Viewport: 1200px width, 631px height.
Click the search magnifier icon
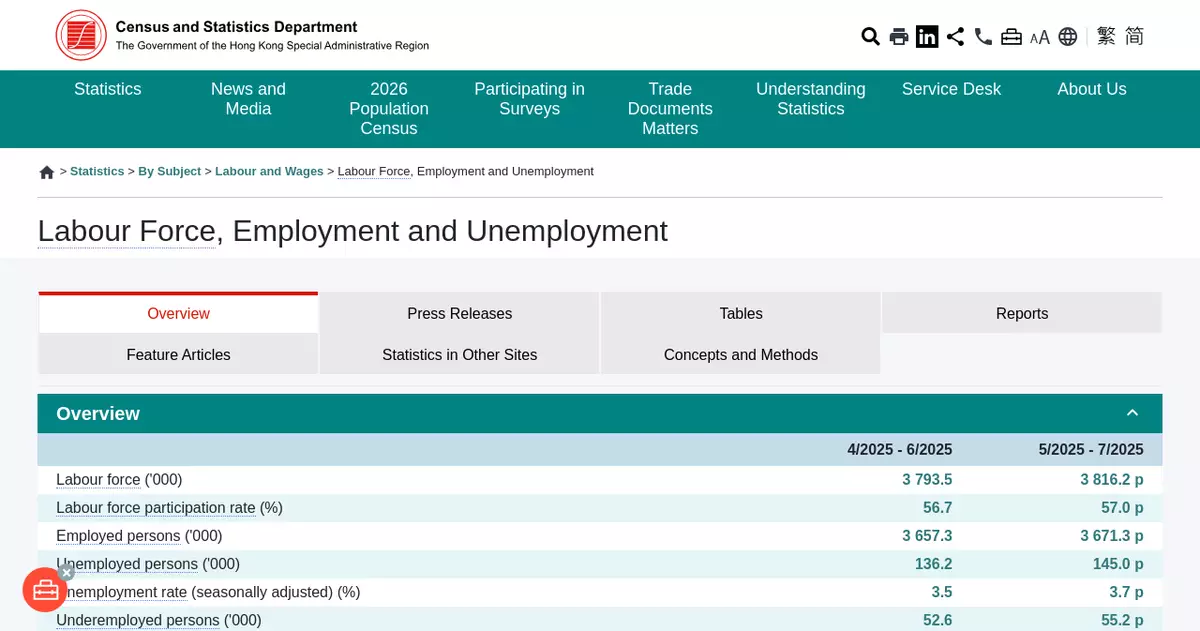click(870, 37)
